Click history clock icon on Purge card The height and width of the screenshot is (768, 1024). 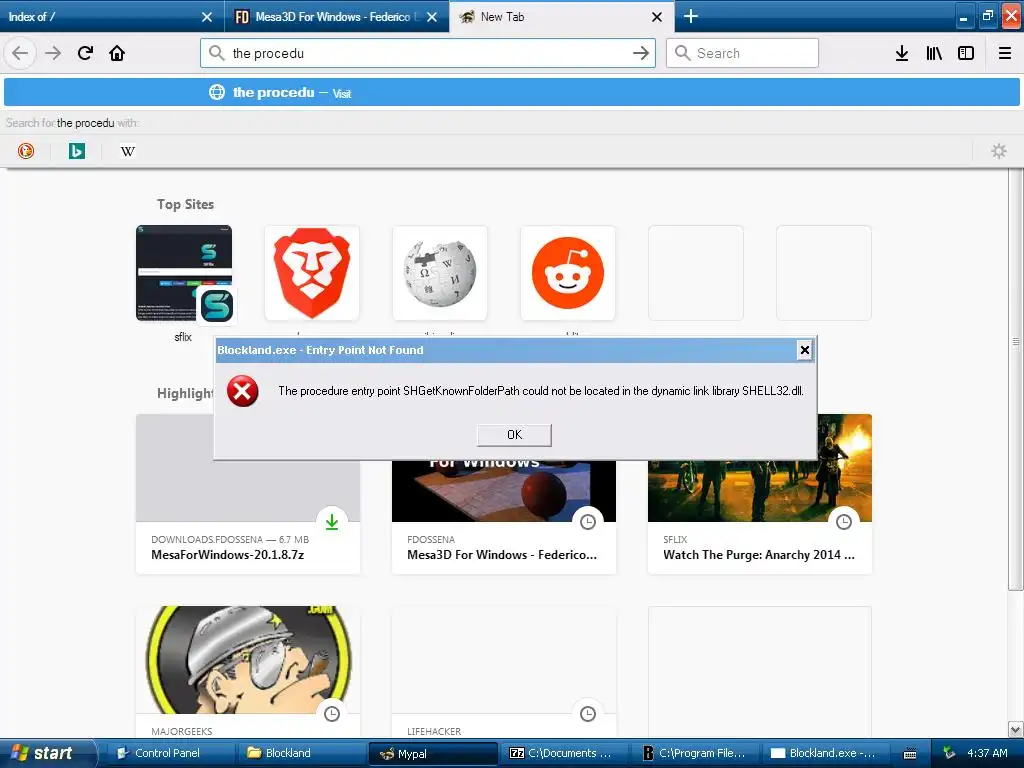pyautogui.click(x=844, y=522)
